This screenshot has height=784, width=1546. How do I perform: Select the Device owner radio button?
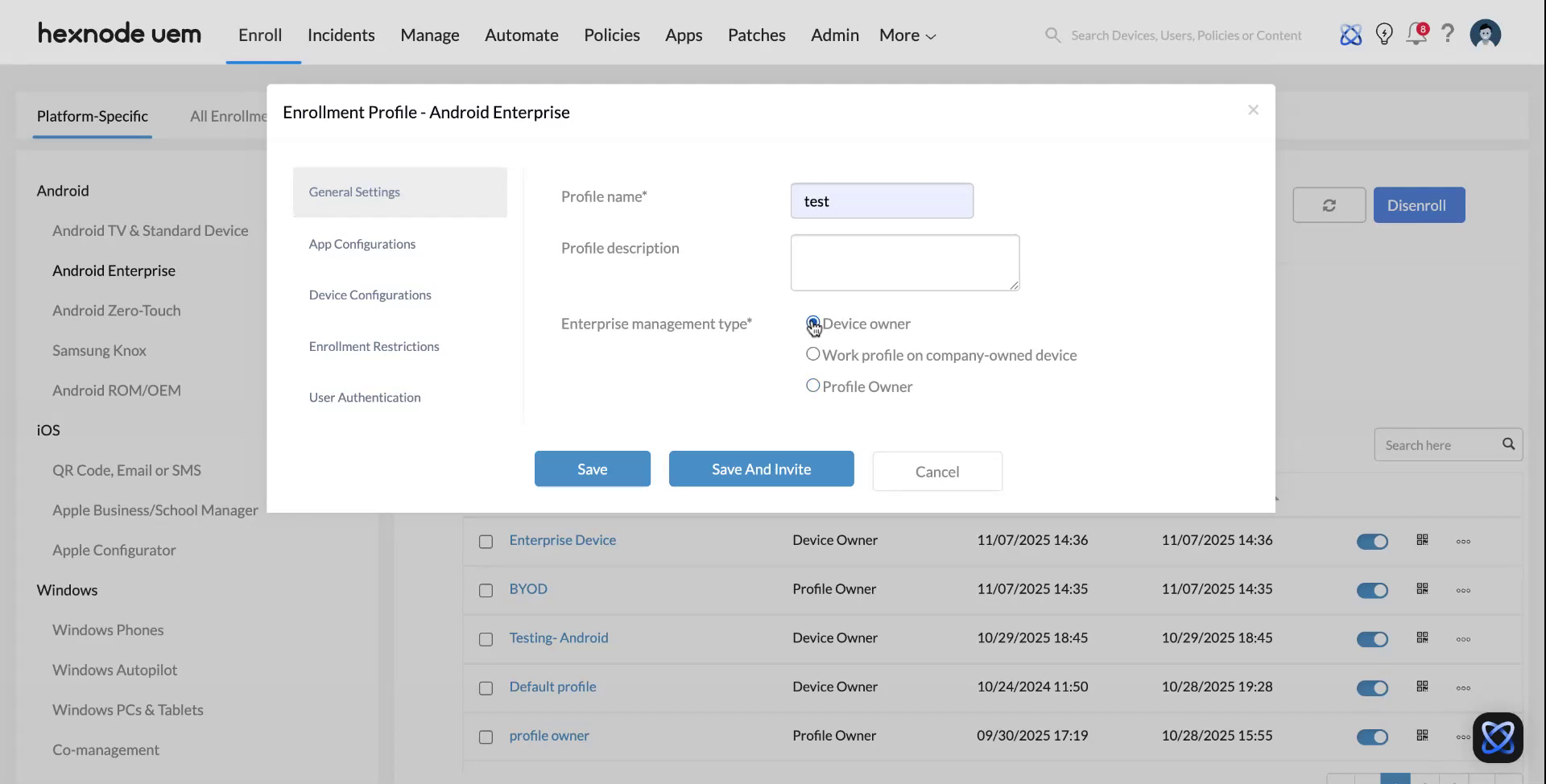click(x=813, y=322)
